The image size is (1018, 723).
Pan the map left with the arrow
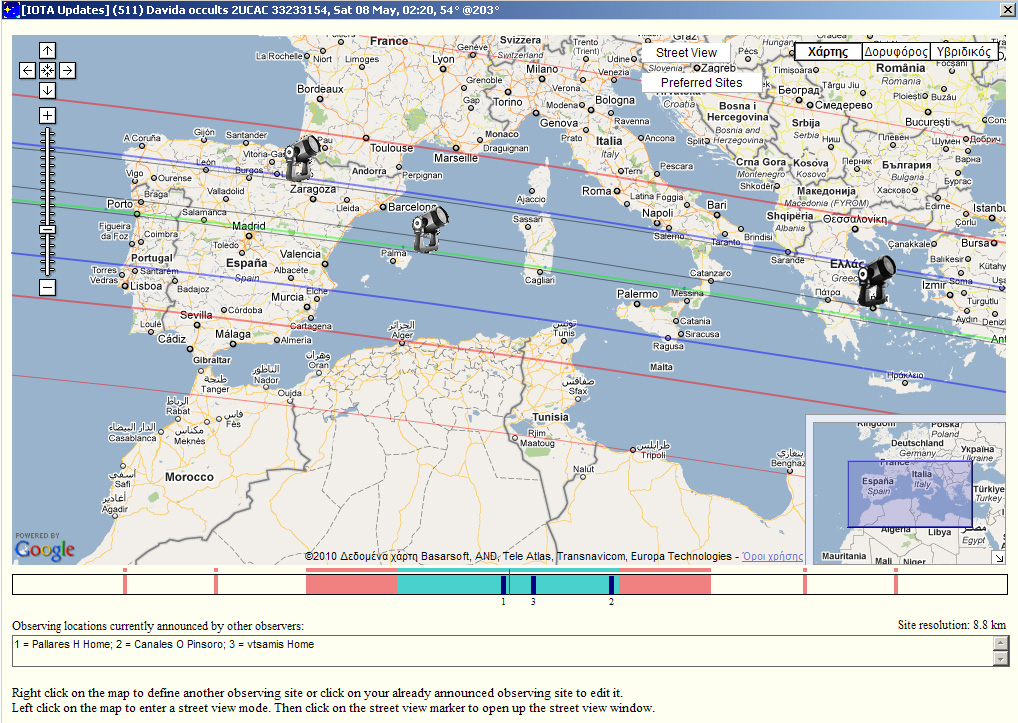coord(27,70)
